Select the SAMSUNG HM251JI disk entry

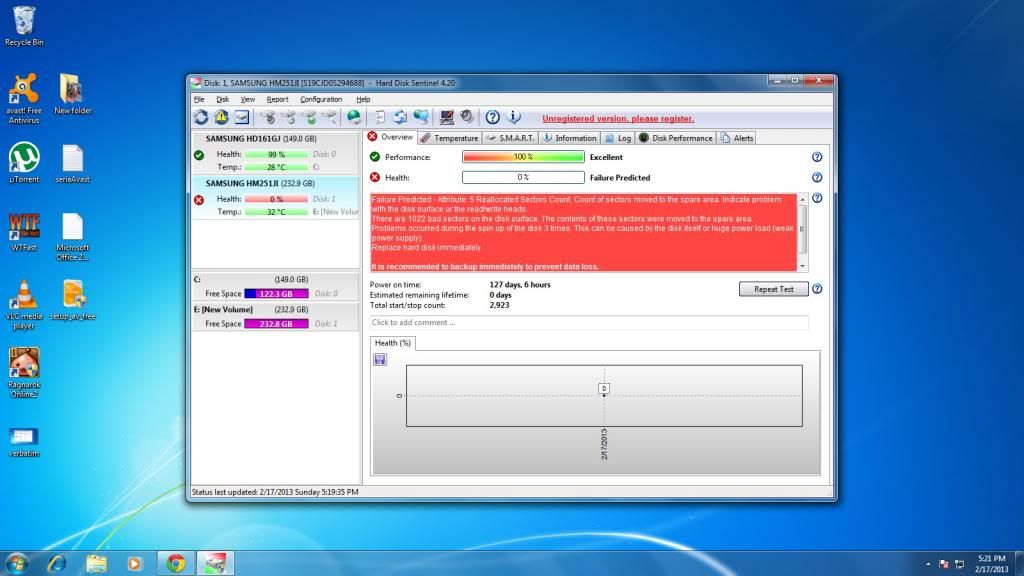275,198
